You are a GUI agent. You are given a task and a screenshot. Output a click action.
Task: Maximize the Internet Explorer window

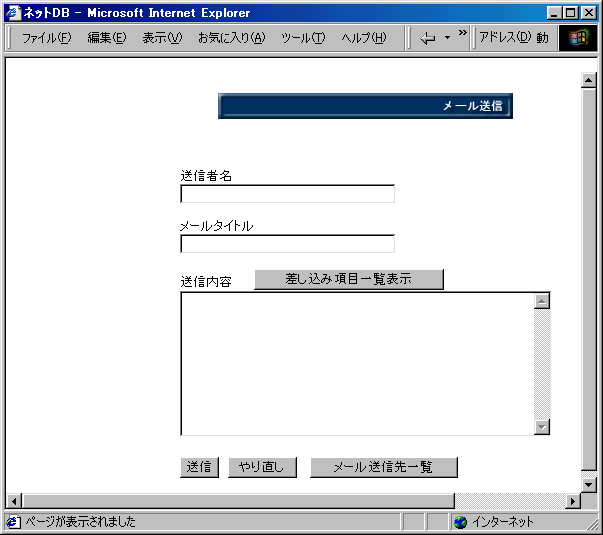[571, 13]
